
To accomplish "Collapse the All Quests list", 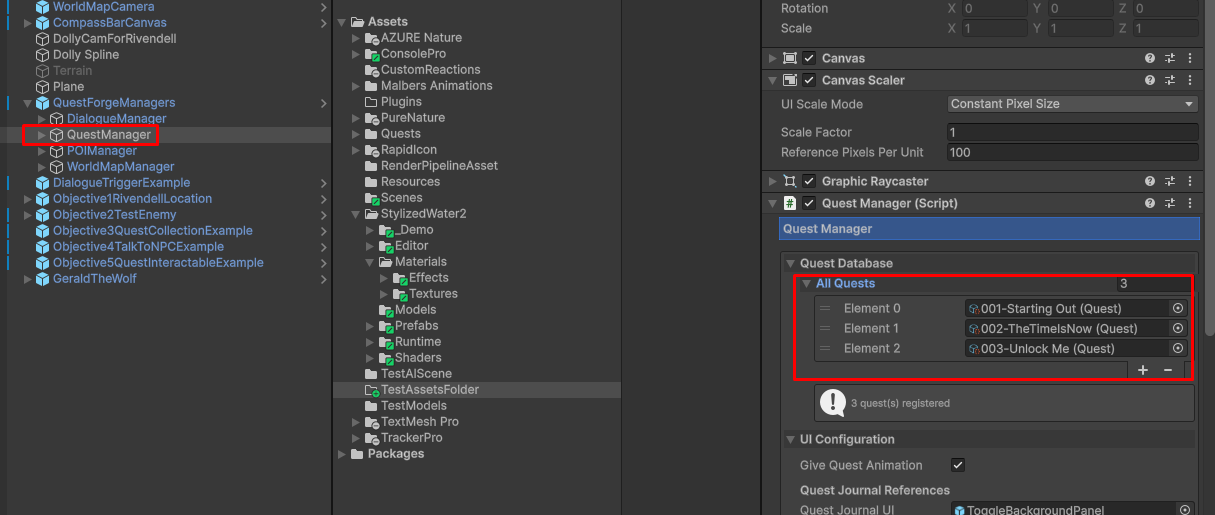I will 807,284.
